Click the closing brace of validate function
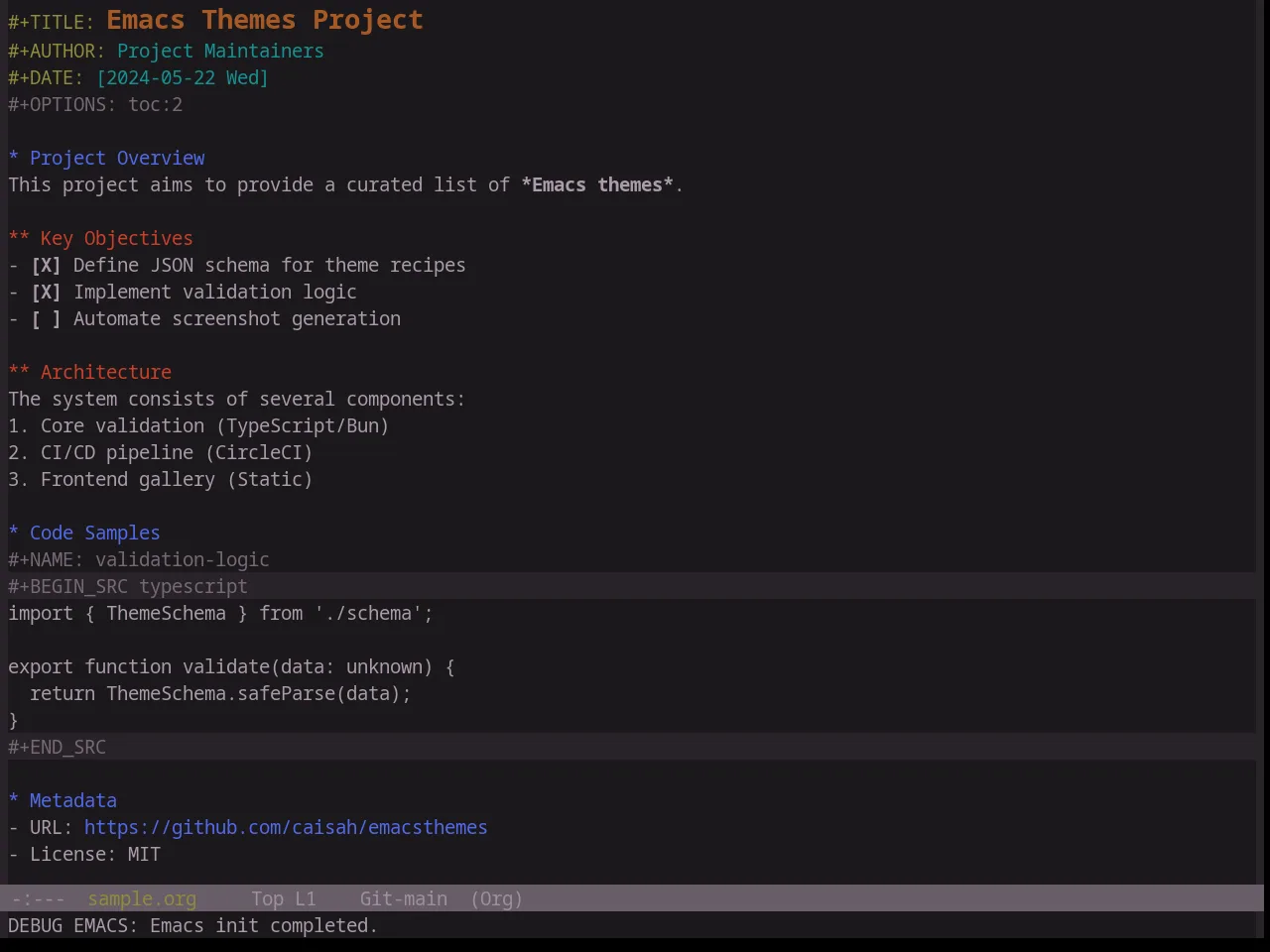The image size is (1270, 952). click(14, 720)
